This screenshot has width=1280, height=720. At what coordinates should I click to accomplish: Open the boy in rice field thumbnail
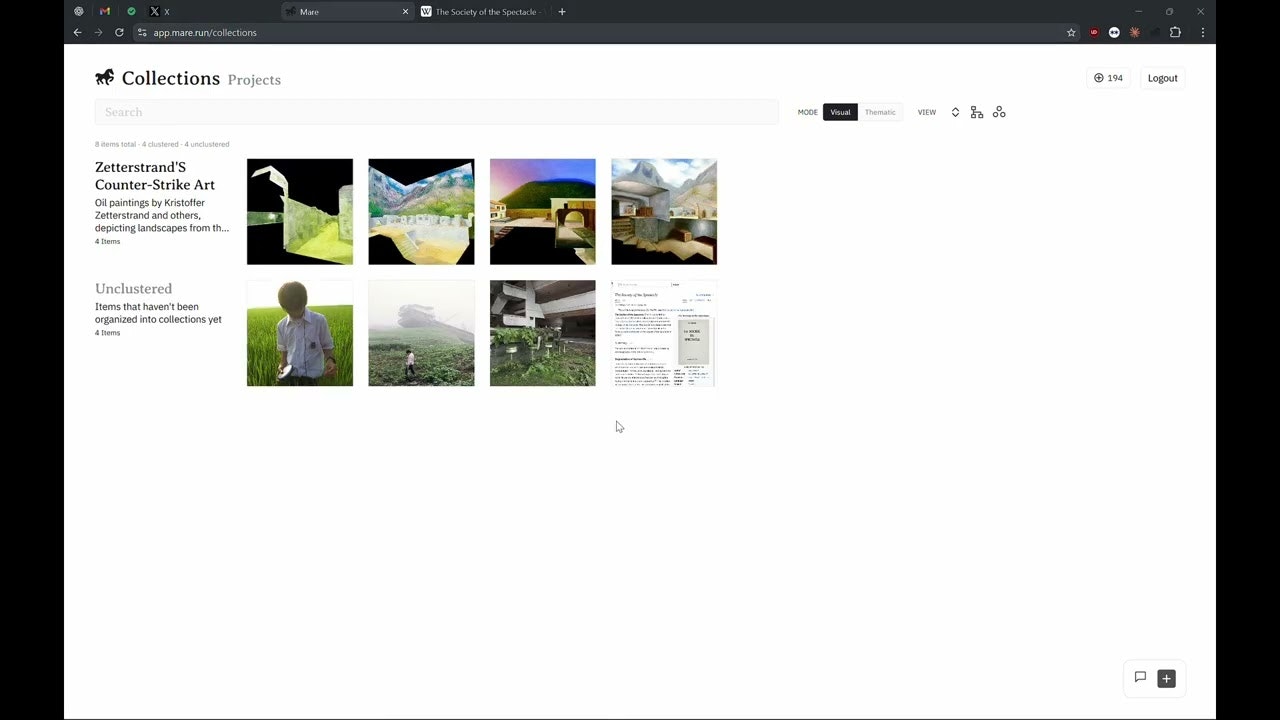pos(299,333)
